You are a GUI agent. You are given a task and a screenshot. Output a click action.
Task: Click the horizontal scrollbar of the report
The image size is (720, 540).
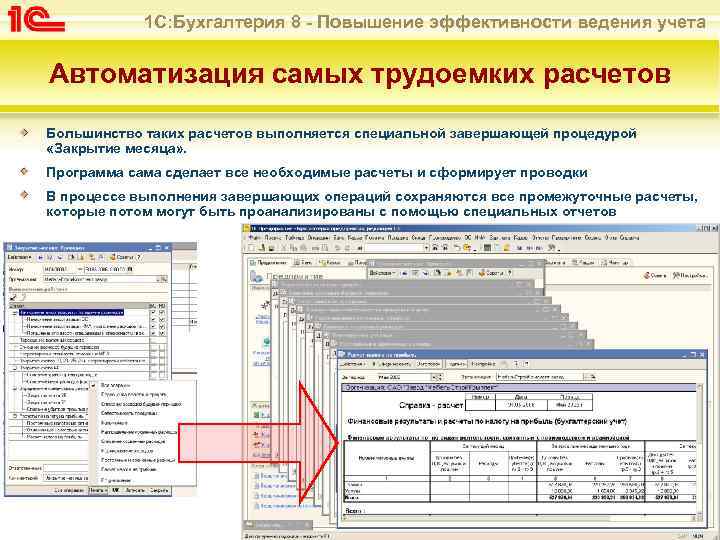pos(519,518)
